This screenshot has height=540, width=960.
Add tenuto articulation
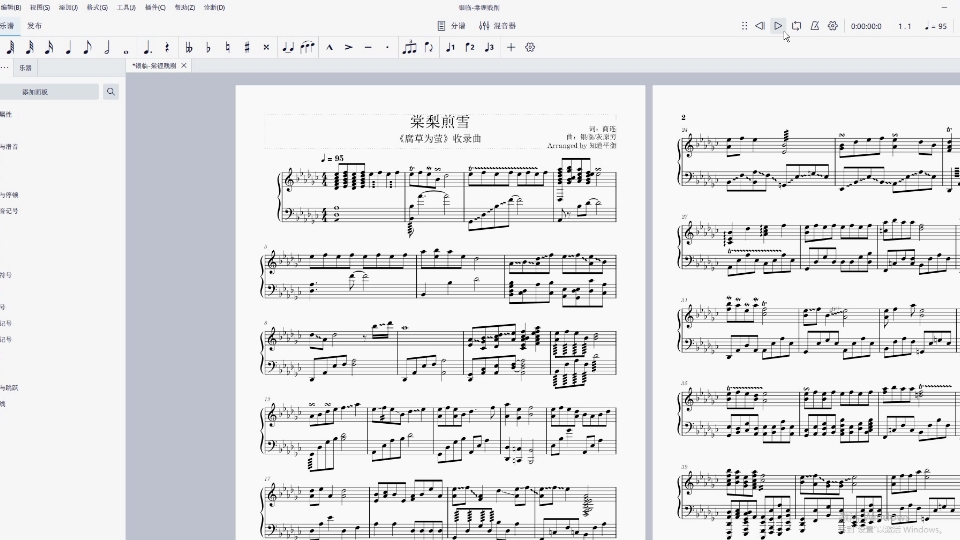(x=368, y=47)
